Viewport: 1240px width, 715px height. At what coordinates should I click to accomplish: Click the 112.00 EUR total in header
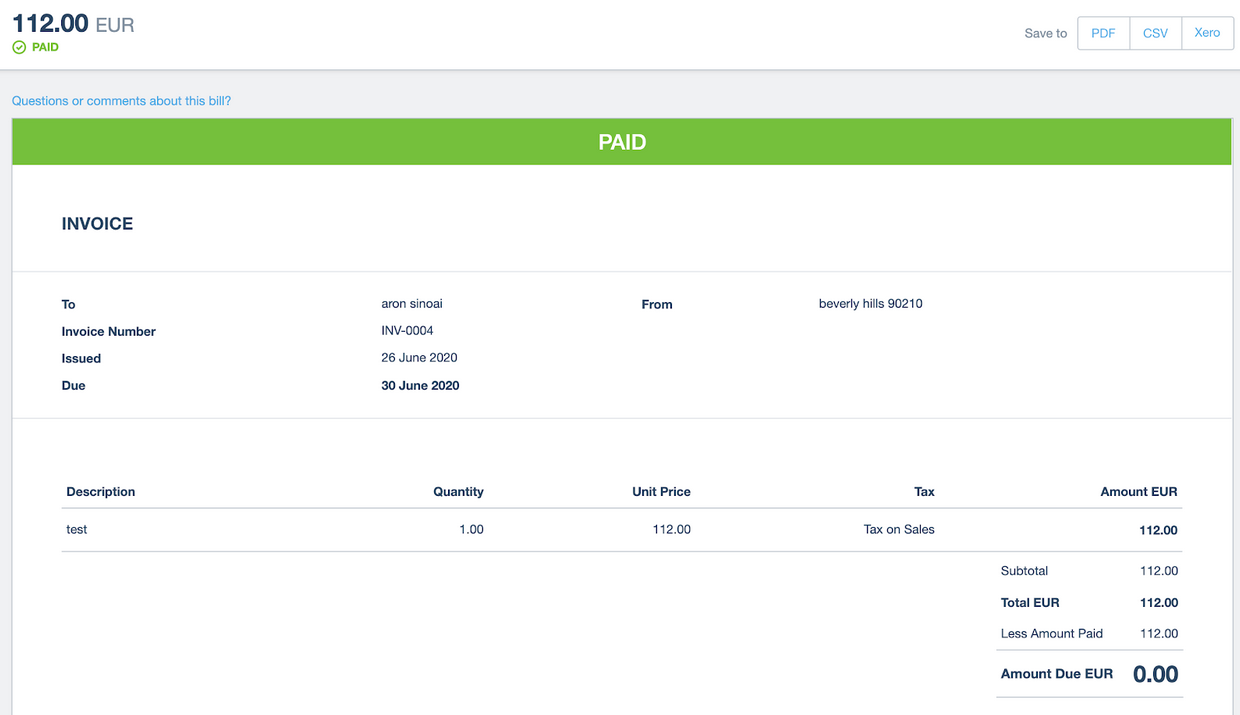(73, 24)
